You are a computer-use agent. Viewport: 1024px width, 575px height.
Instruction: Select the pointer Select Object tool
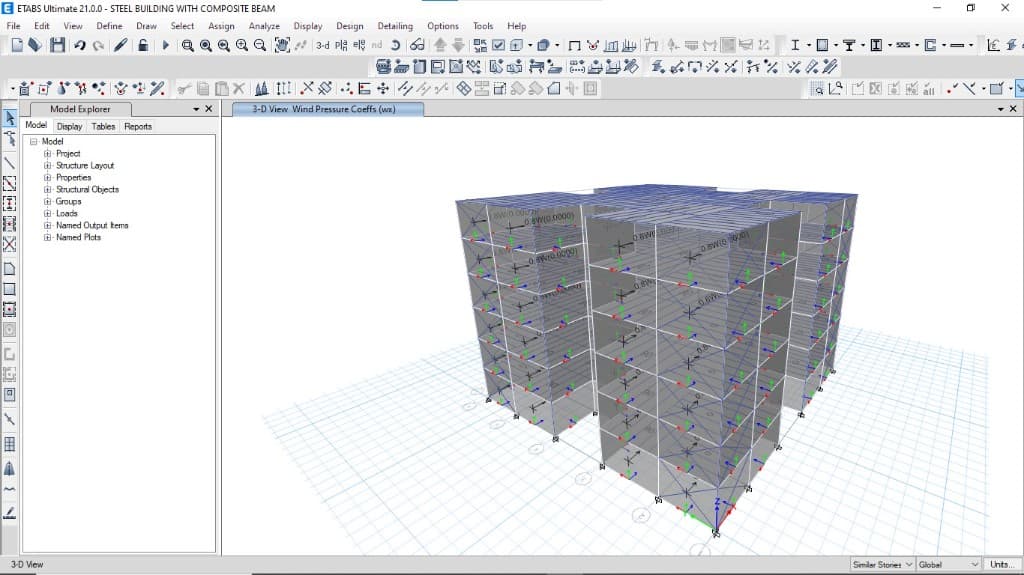[10, 118]
